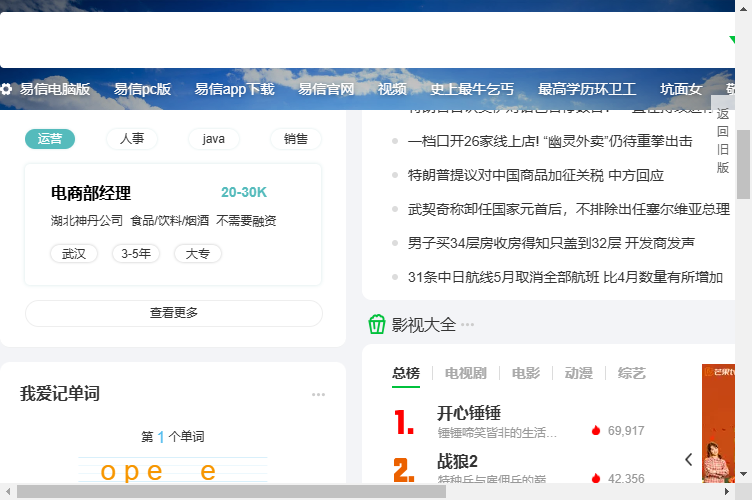Viewport: 752px width, 500px height.
Task: Open the 开心锤锤 video title
Action: pos(469,413)
